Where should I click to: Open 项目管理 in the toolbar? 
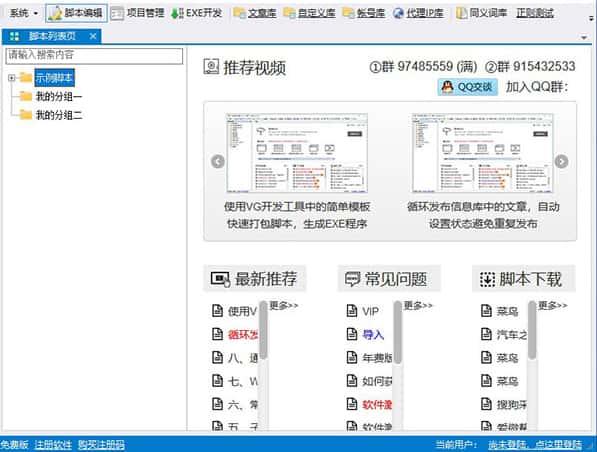tap(137, 13)
